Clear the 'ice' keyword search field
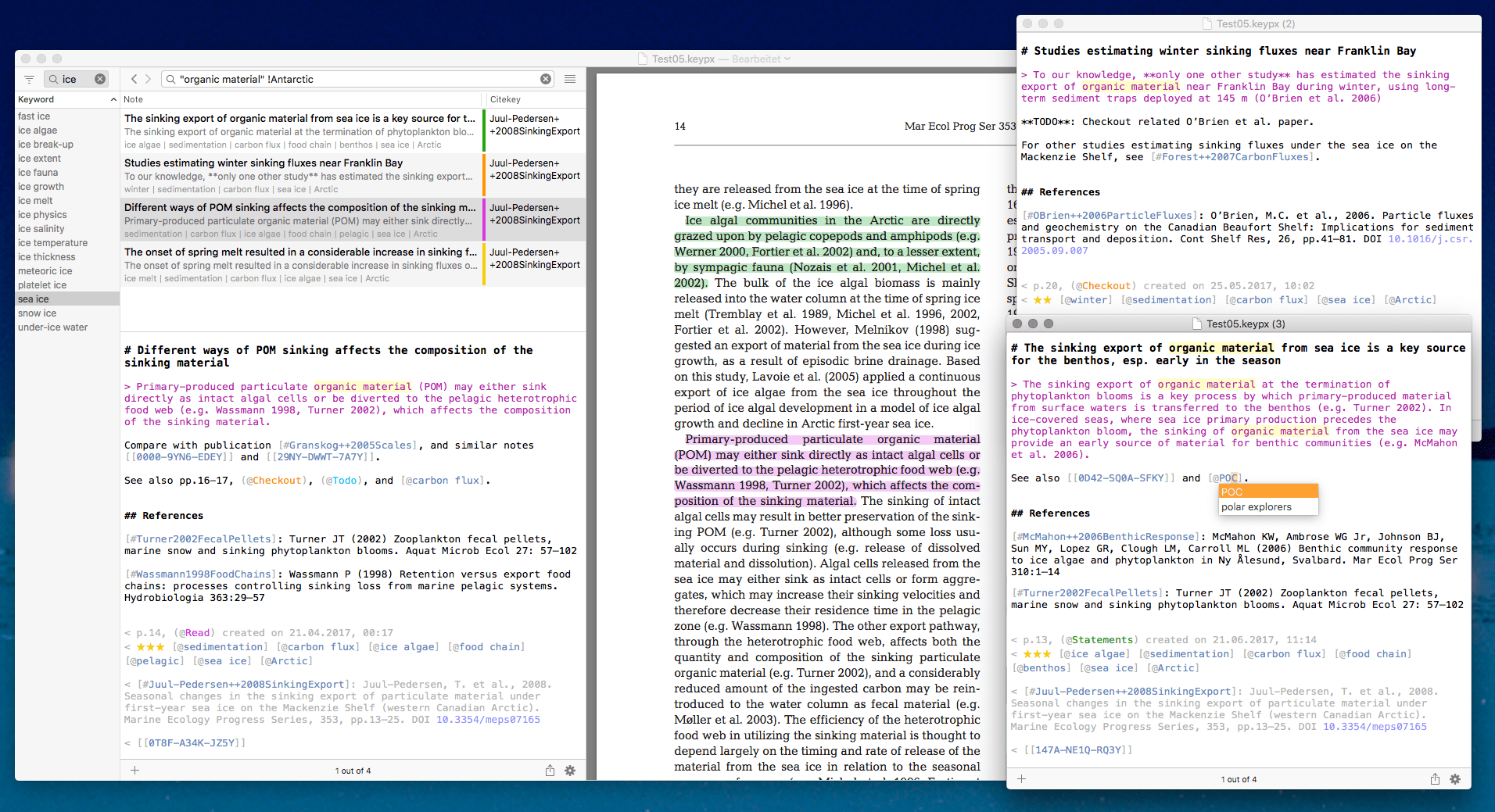The height and width of the screenshot is (812, 1495). pos(100,79)
